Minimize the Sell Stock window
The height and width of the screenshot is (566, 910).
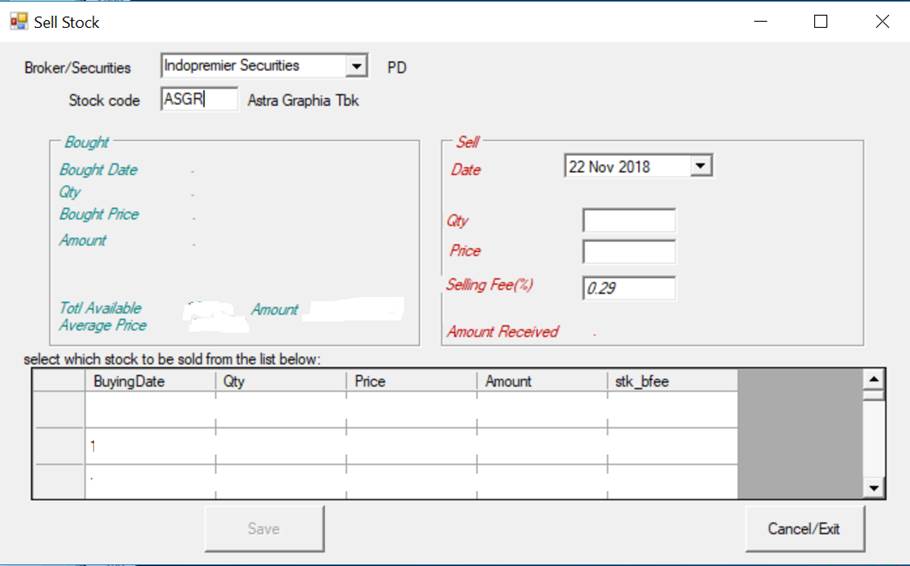[x=760, y=21]
